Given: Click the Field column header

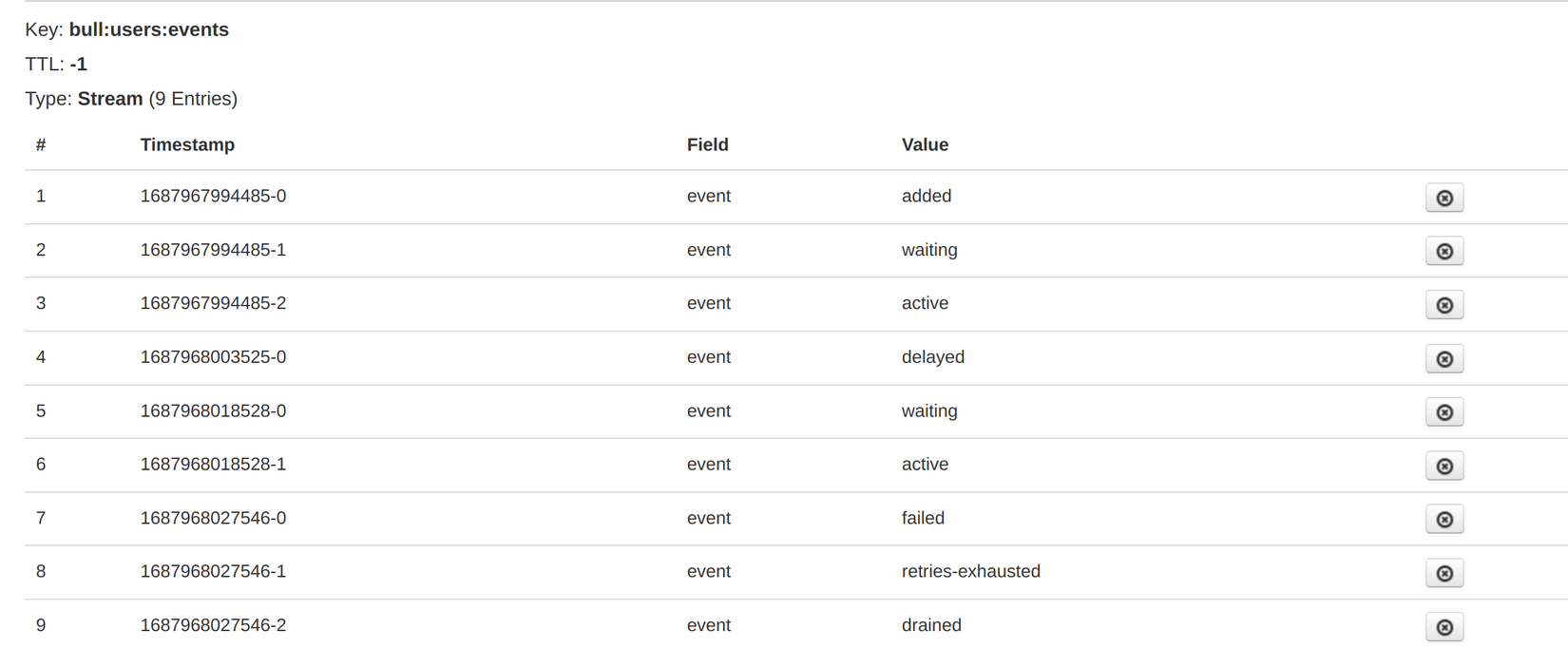Looking at the screenshot, I should coord(707,144).
